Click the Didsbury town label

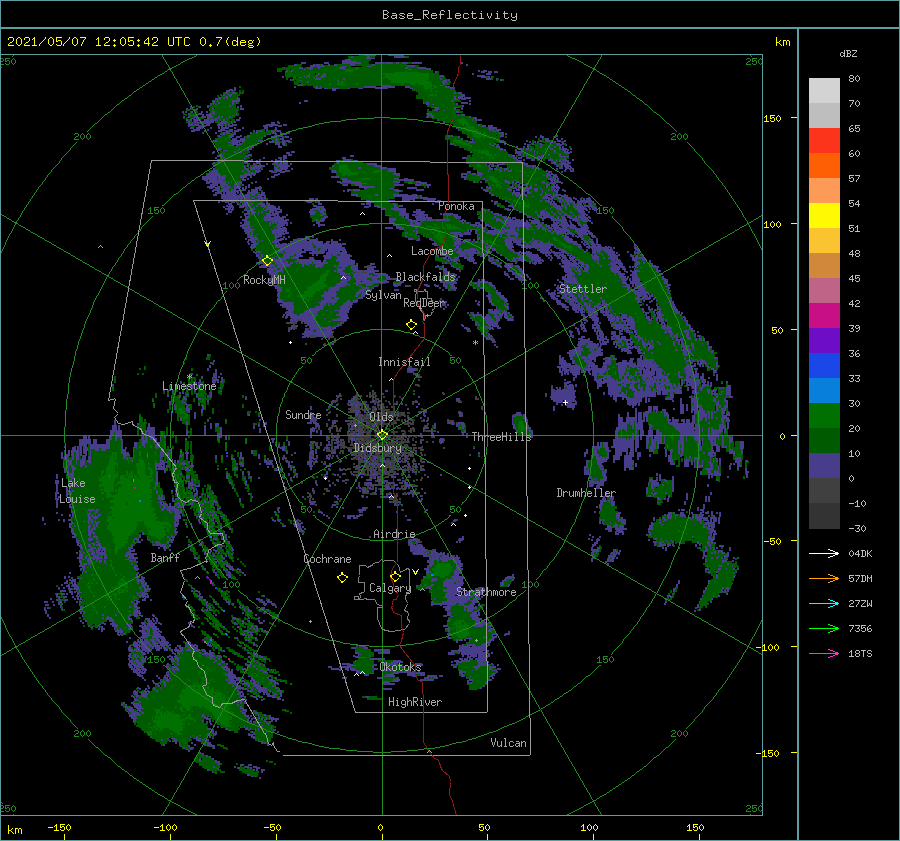(378, 448)
